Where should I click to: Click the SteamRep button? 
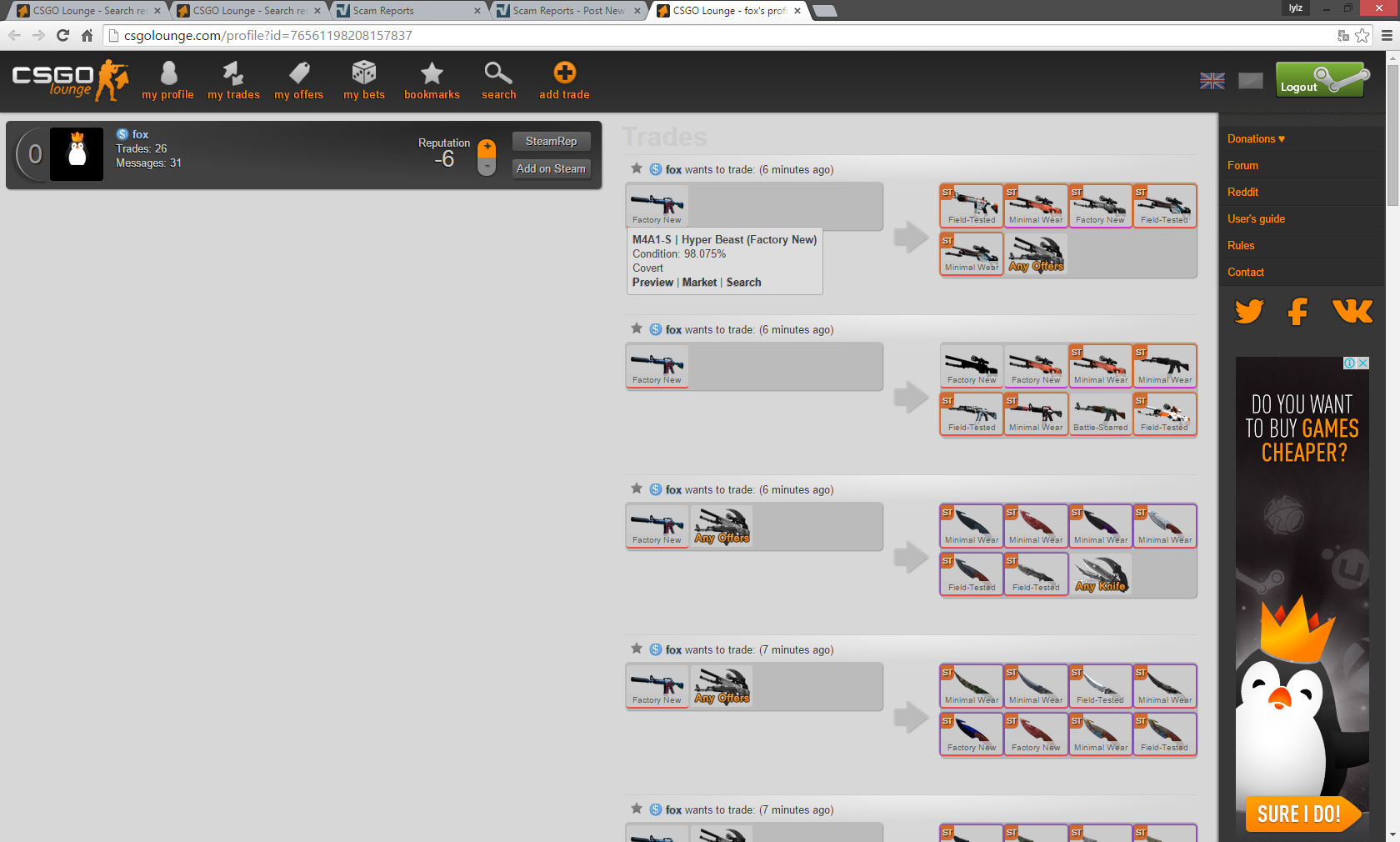coord(551,142)
